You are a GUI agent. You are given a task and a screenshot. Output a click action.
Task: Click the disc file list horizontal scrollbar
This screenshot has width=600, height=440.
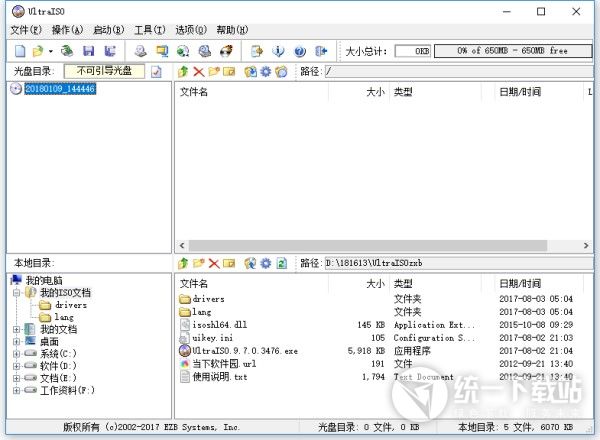pyautogui.click(x=368, y=246)
